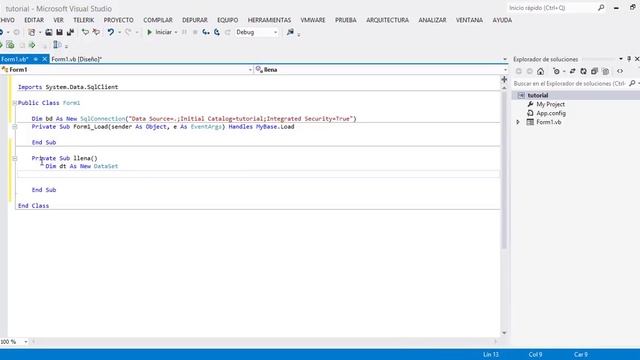Screen dimensions: 640x360
Task: Click the Save All toolbar icon
Action: [70, 32]
